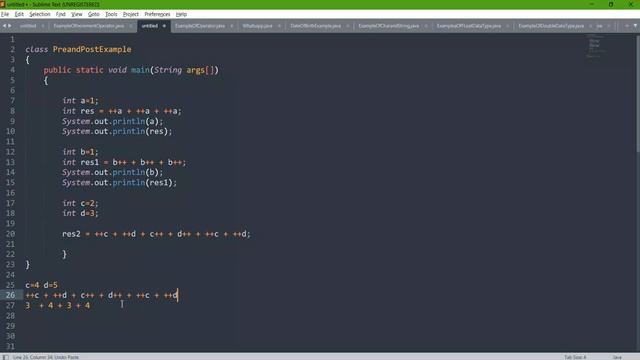This screenshot has height=360, width=640.
Task: Click the class name PreandPostExample
Action: 92,49
